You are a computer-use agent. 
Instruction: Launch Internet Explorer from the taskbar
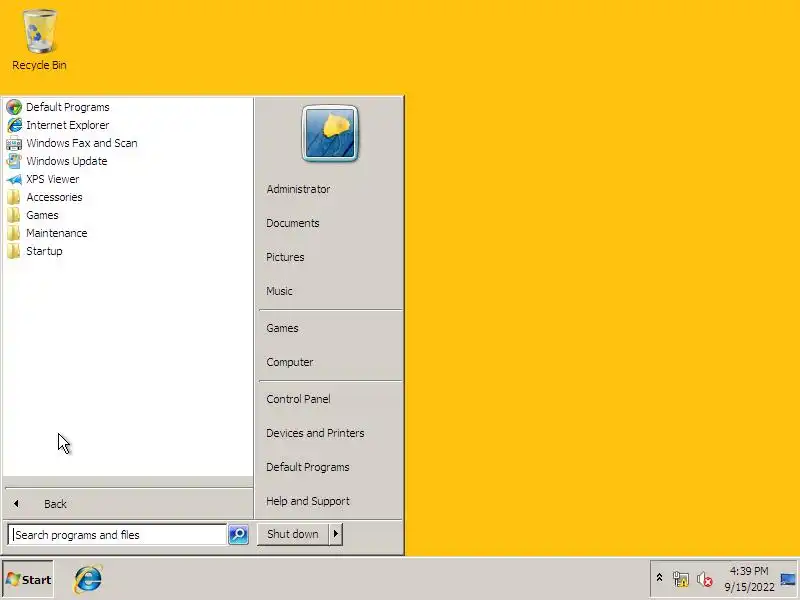(x=88, y=579)
